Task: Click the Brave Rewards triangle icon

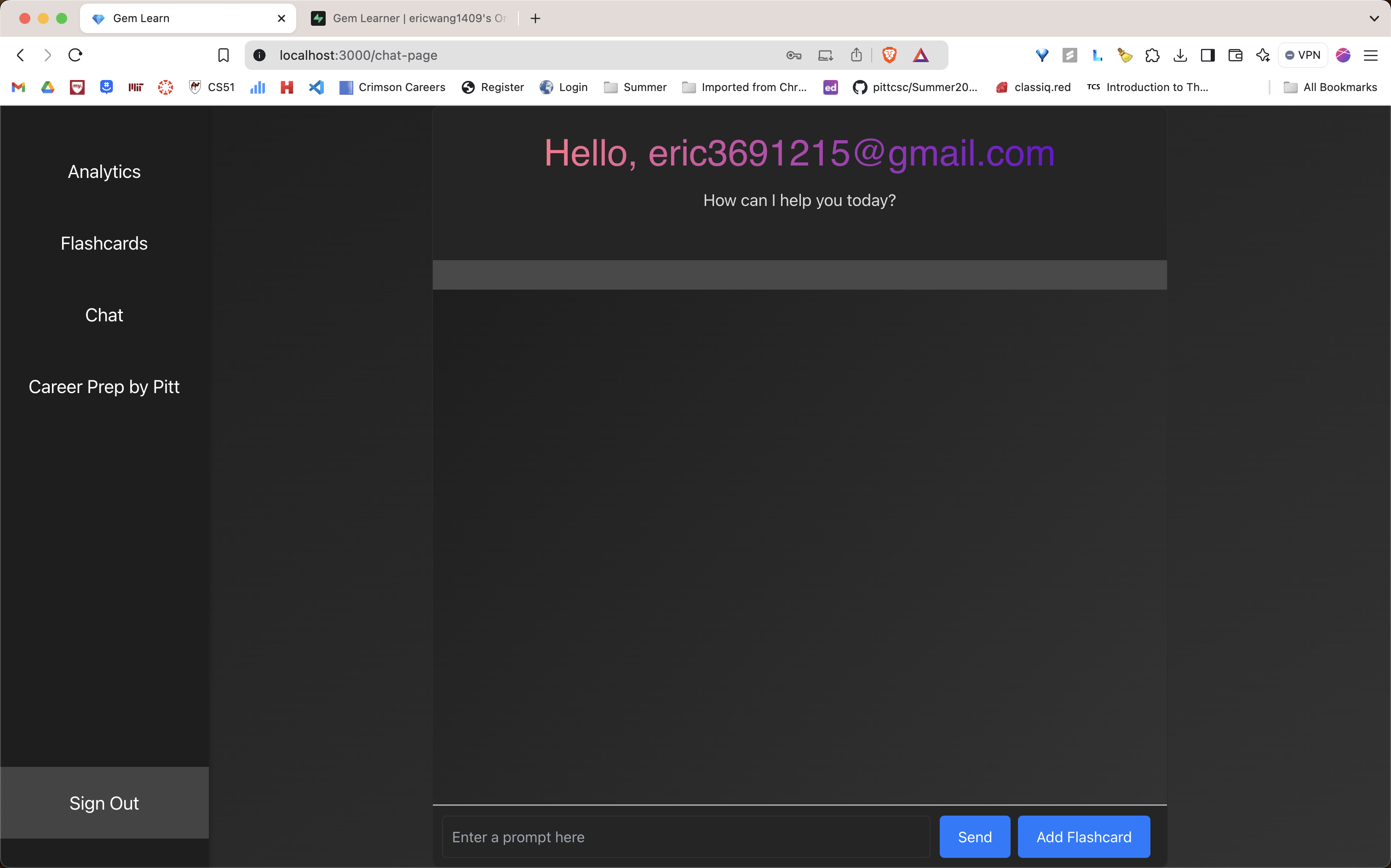Action: tap(920, 55)
